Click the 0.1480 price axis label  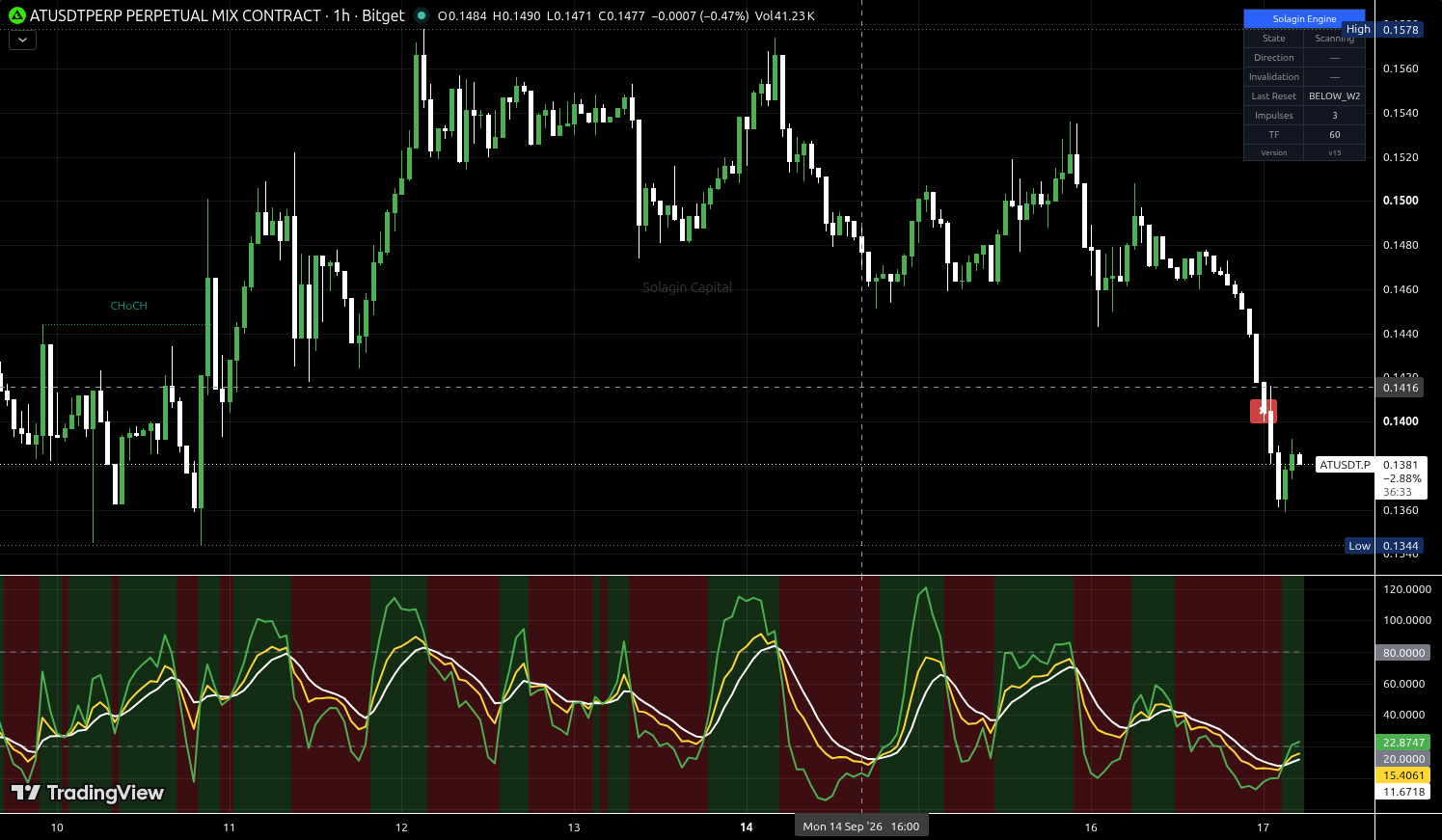click(x=1401, y=245)
